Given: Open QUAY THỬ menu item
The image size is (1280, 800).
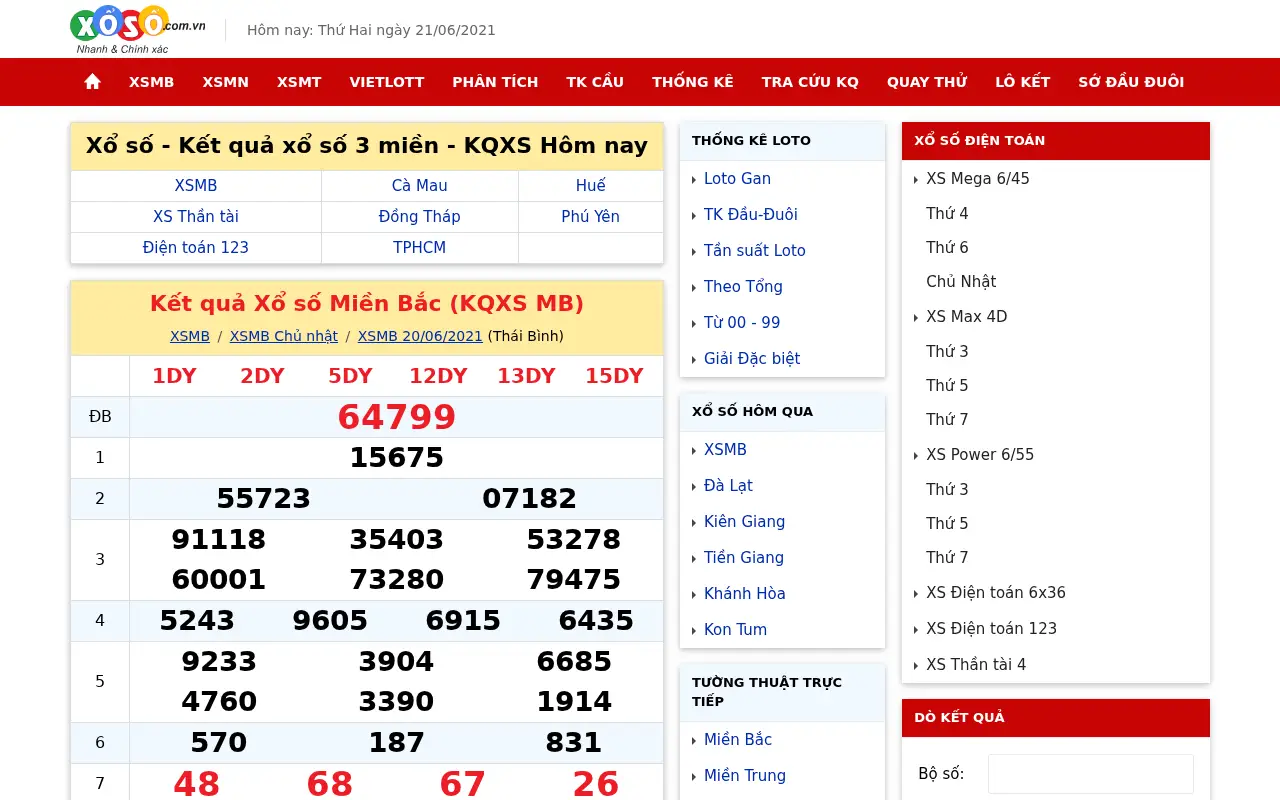Looking at the screenshot, I should click(x=927, y=82).
